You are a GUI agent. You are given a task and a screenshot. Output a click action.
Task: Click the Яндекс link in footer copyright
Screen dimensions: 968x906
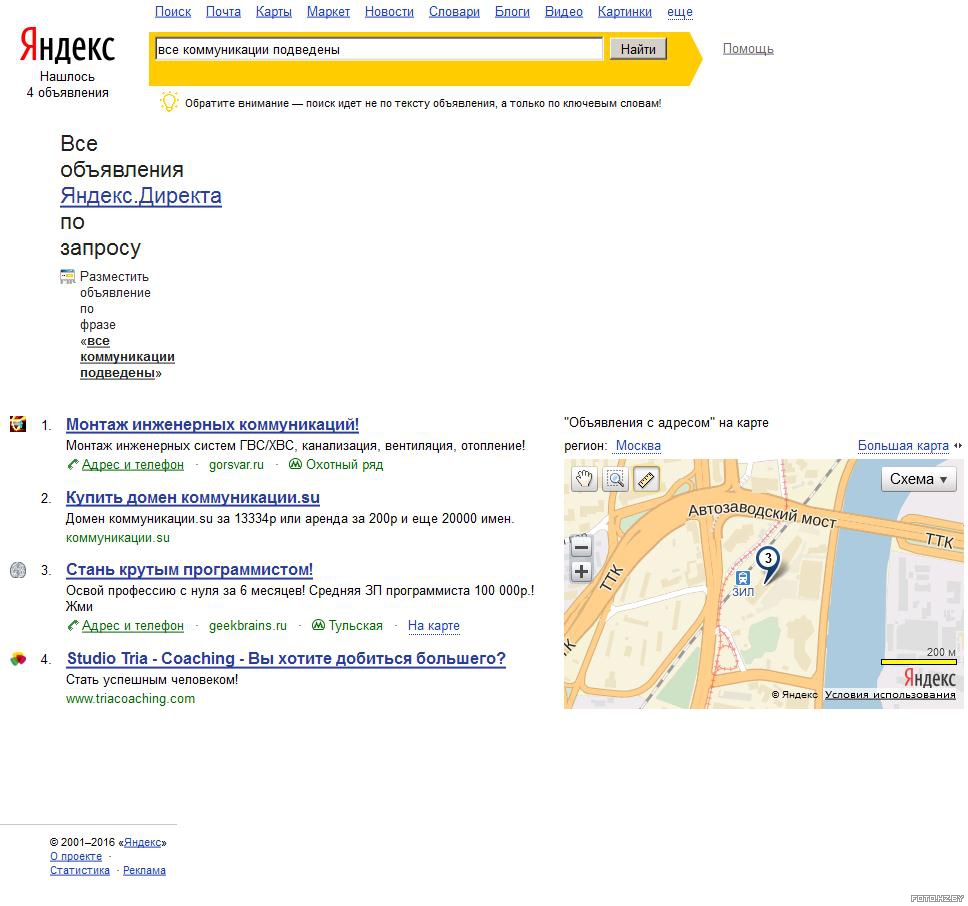coord(143,842)
